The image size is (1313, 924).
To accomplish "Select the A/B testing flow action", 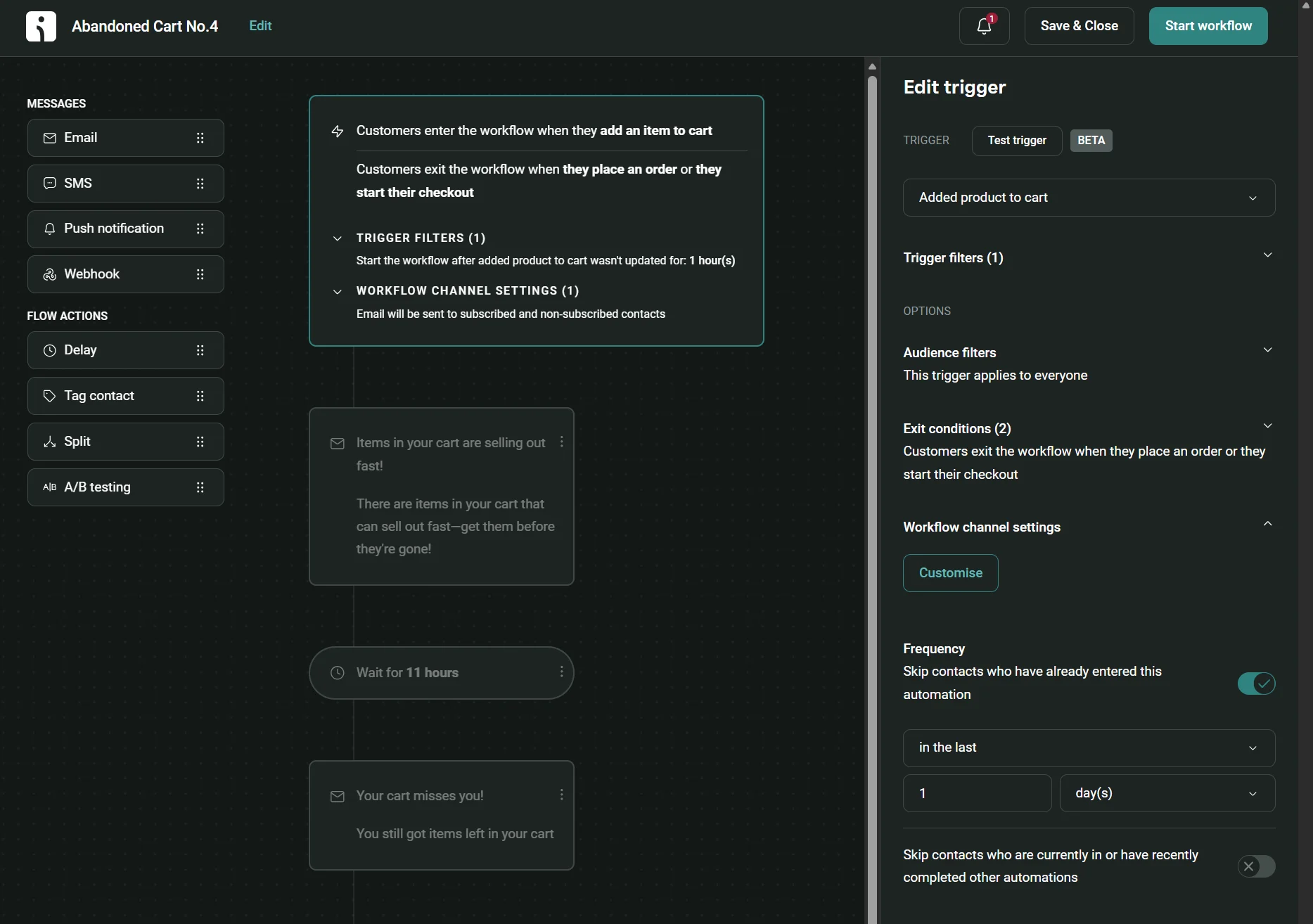I will (x=126, y=487).
